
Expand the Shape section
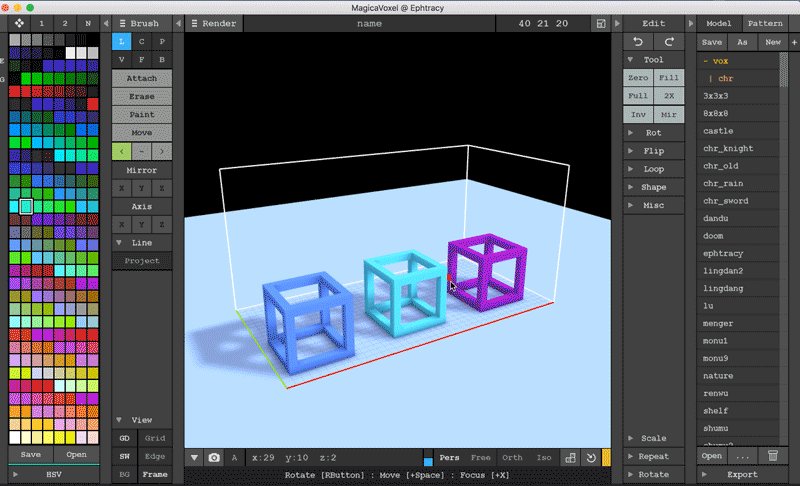click(x=653, y=187)
